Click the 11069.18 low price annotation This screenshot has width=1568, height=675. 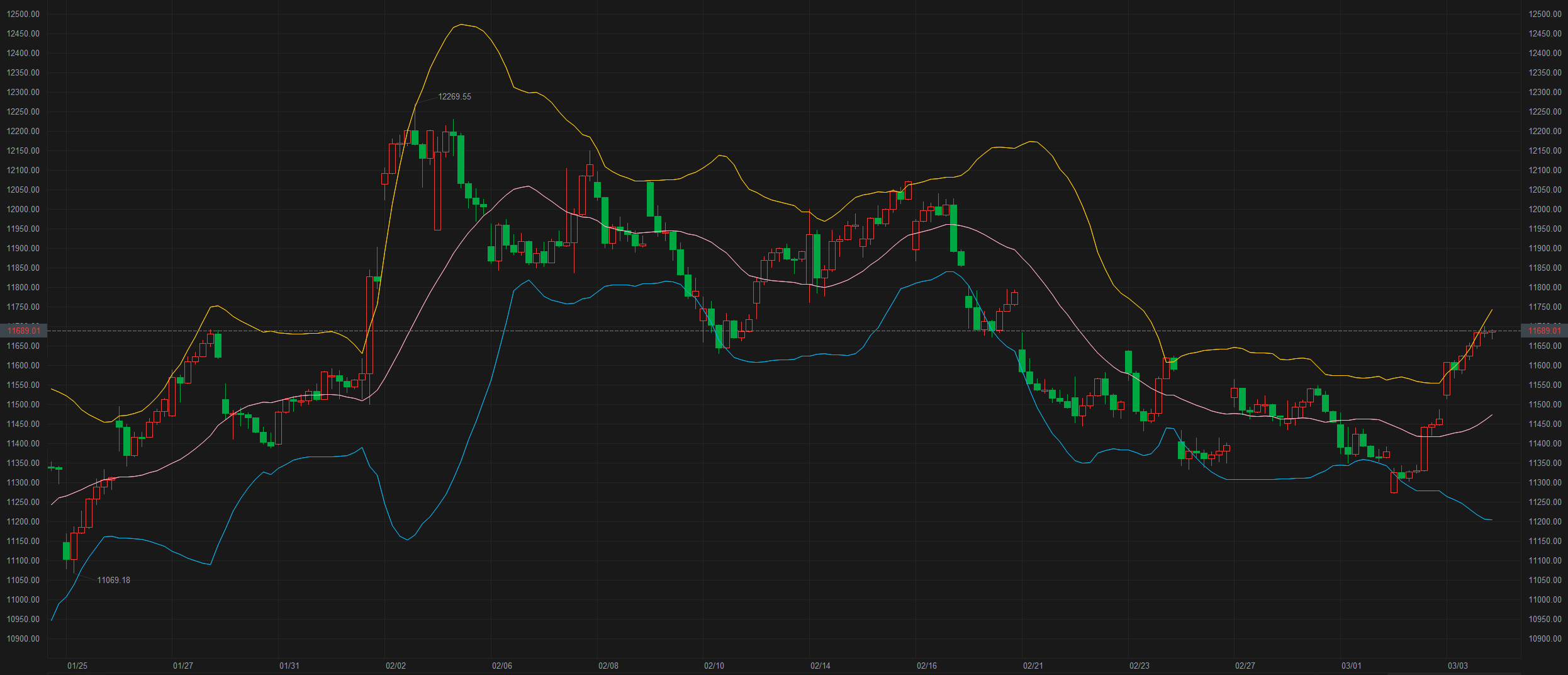pos(113,580)
